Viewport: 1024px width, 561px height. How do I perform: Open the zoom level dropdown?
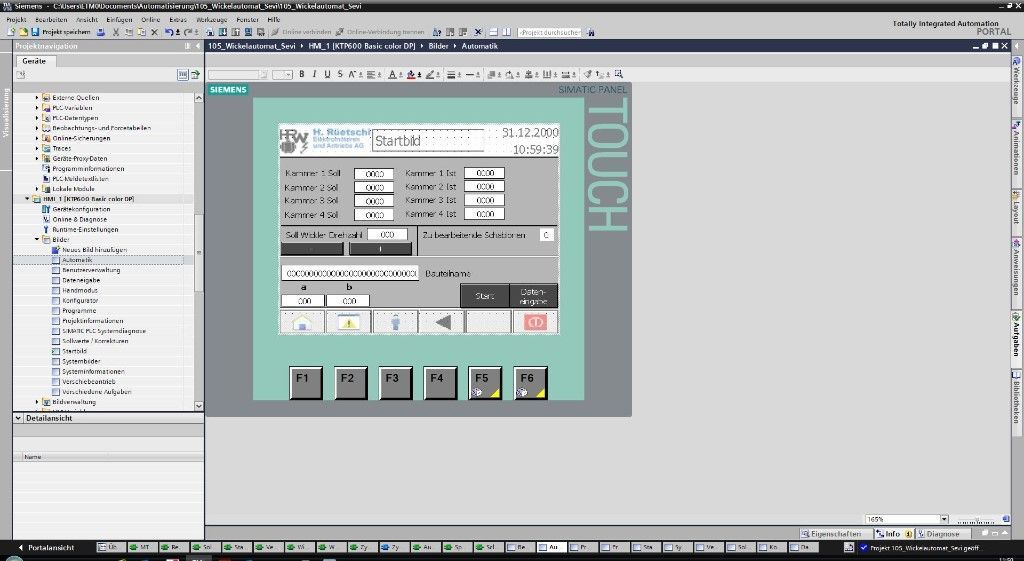tap(944, 519)
